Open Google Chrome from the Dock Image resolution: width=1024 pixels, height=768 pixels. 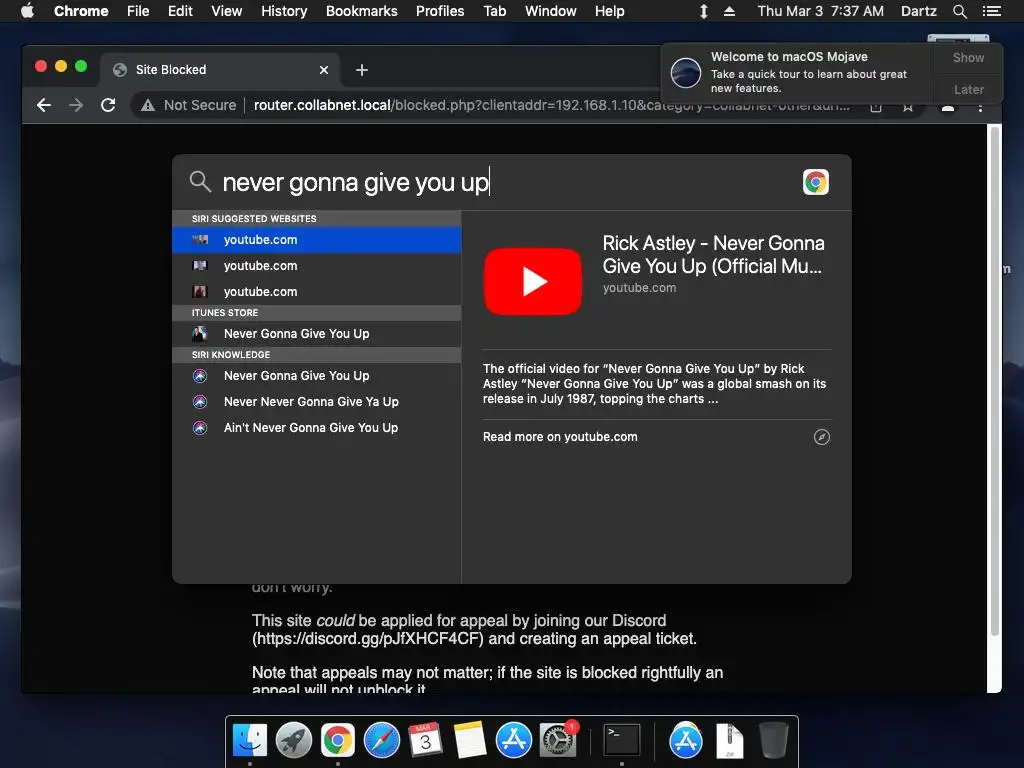pyautogui.click(x=338, y=741)
